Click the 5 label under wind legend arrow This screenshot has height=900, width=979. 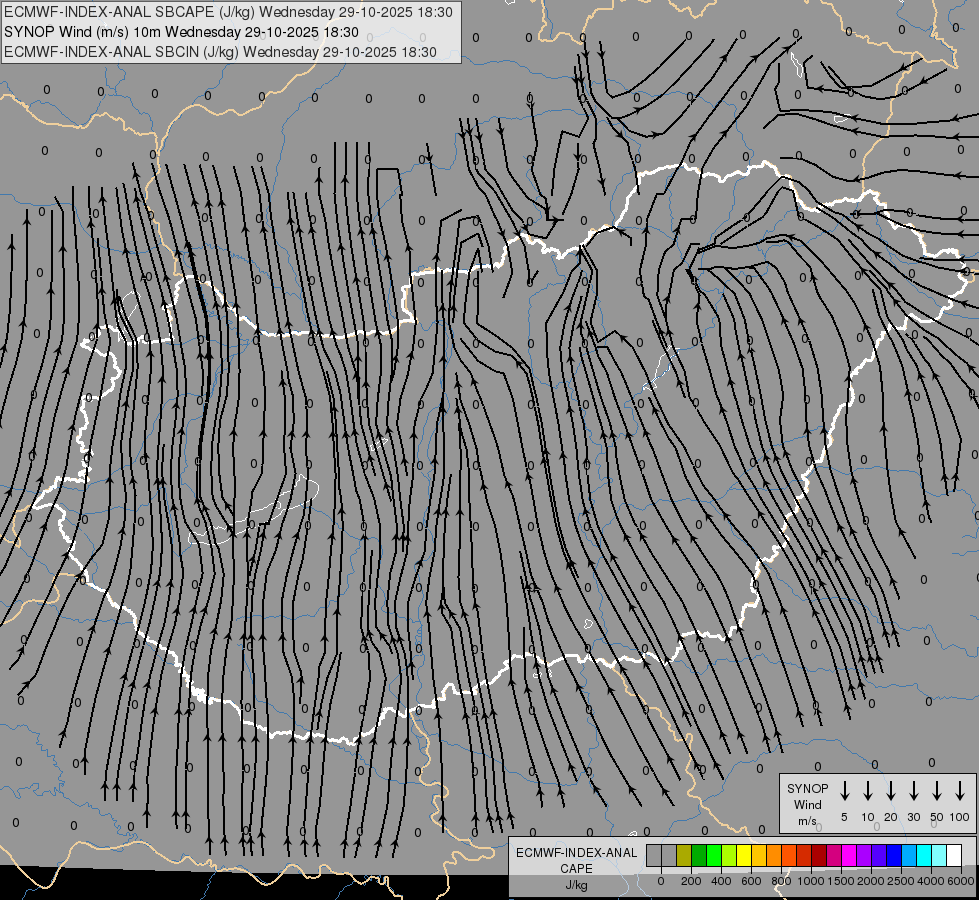[x=844, y=817]
